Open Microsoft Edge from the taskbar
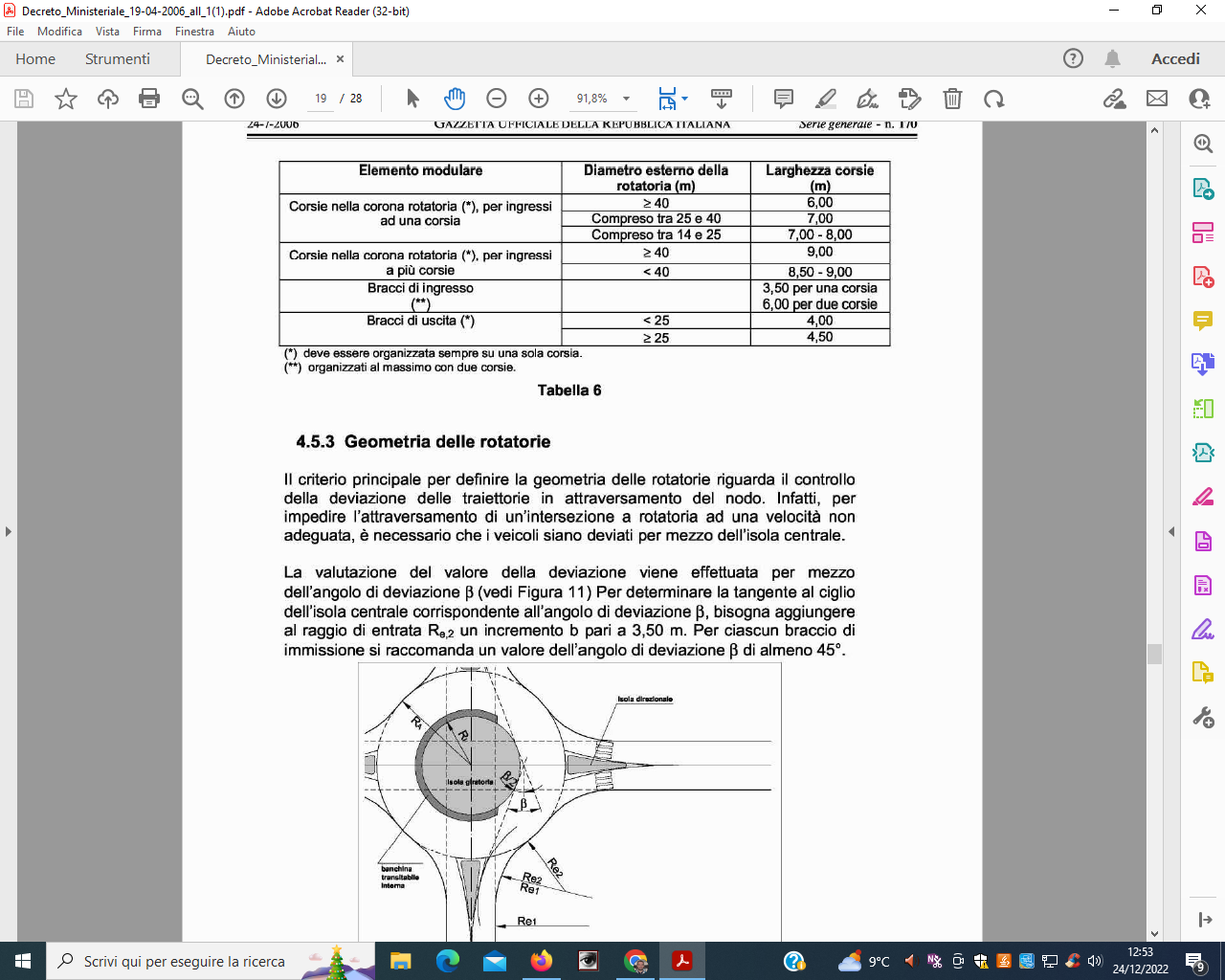 (448, 961)
